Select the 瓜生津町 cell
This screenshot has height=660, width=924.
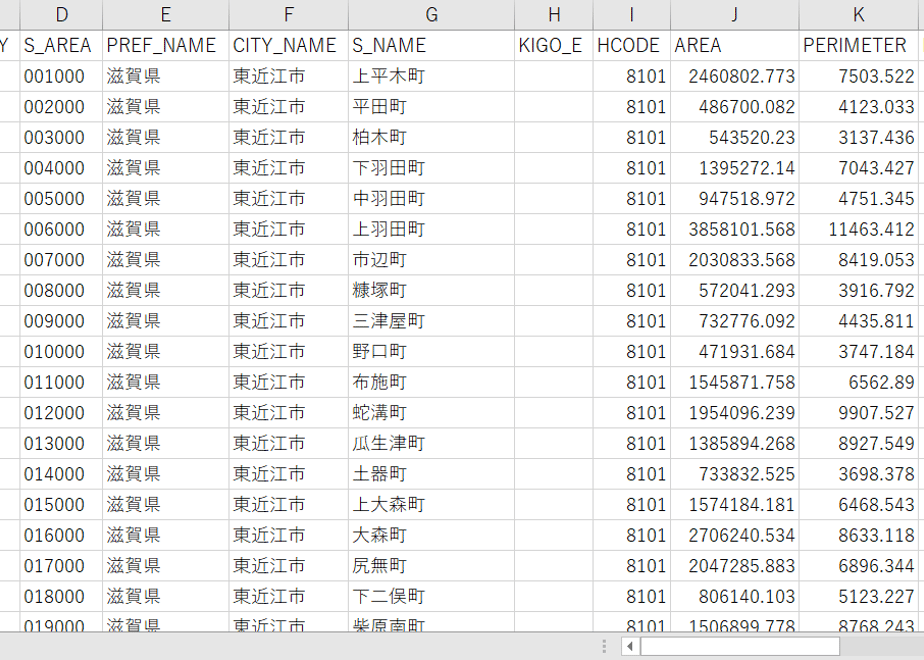(x=431, y=443)
